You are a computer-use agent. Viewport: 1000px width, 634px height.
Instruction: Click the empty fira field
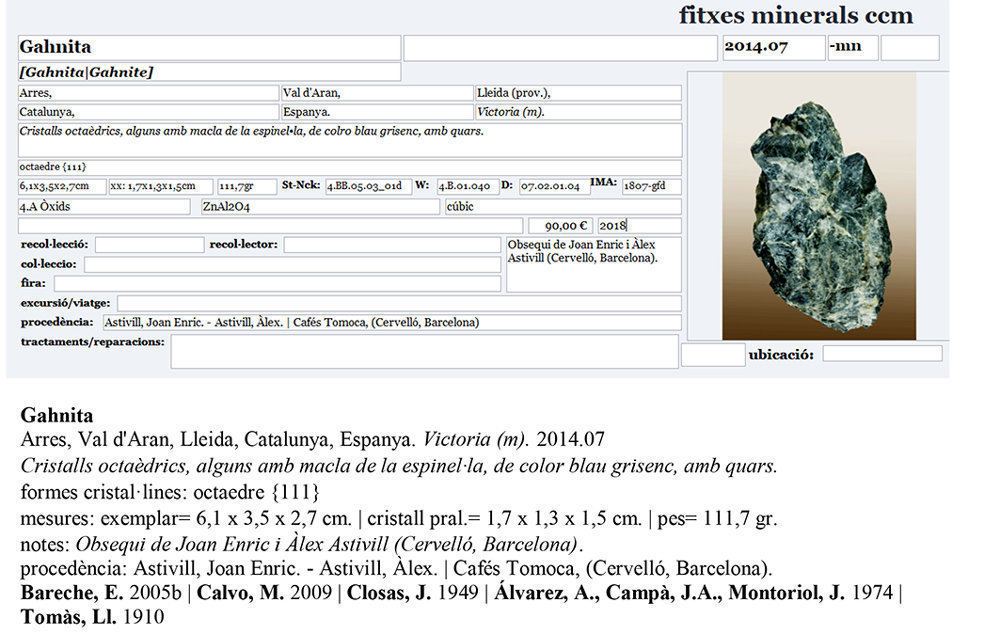[277, 283]
